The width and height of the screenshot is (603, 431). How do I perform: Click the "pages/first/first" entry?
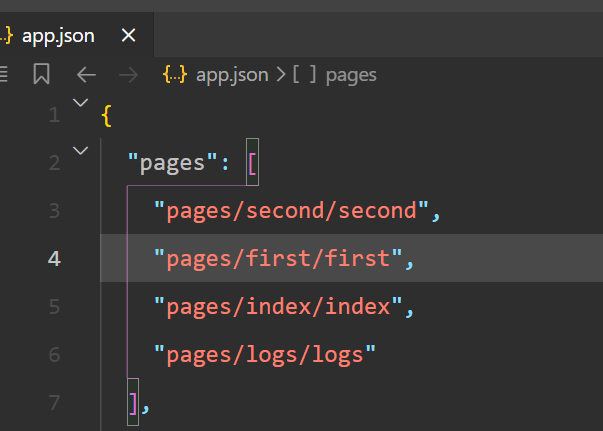point(277,259)
